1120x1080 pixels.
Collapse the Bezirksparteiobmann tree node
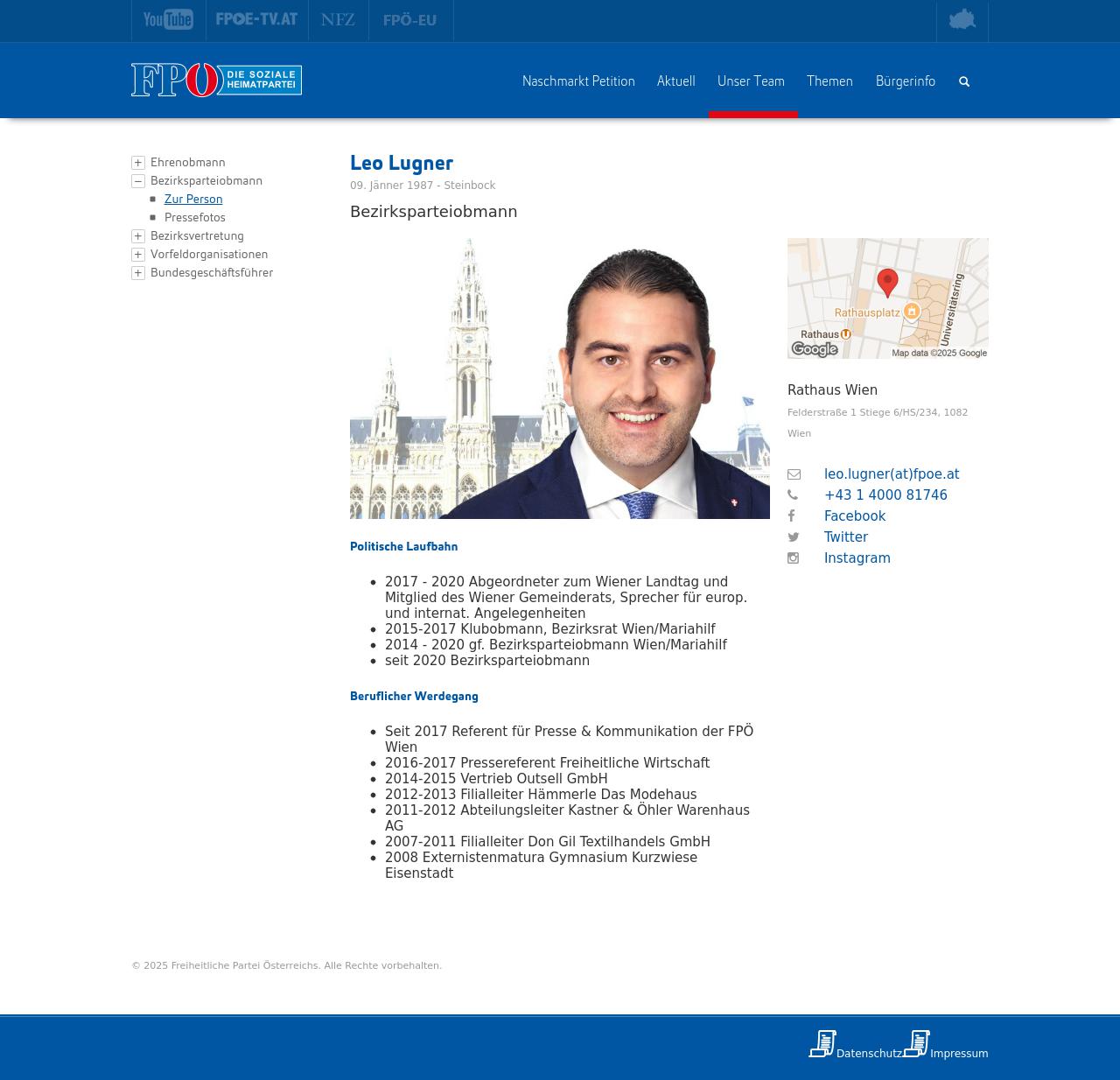[x=138, y=181]
